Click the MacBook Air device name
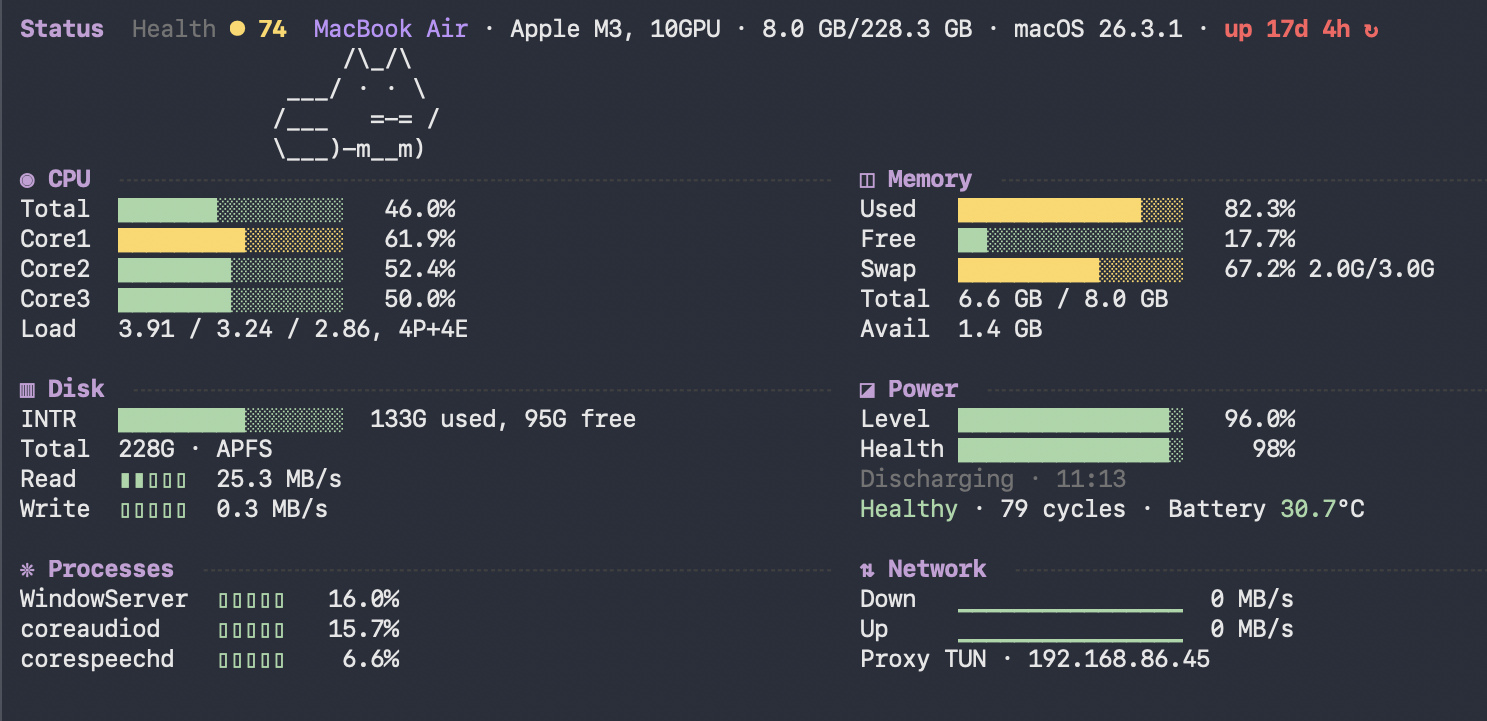 click(x=390, y=29)
